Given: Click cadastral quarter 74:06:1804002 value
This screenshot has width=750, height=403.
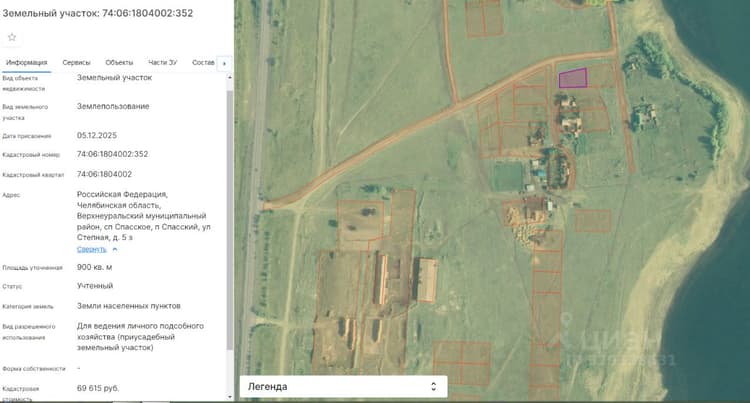Looking at the screenshot, I should [104, 174].
